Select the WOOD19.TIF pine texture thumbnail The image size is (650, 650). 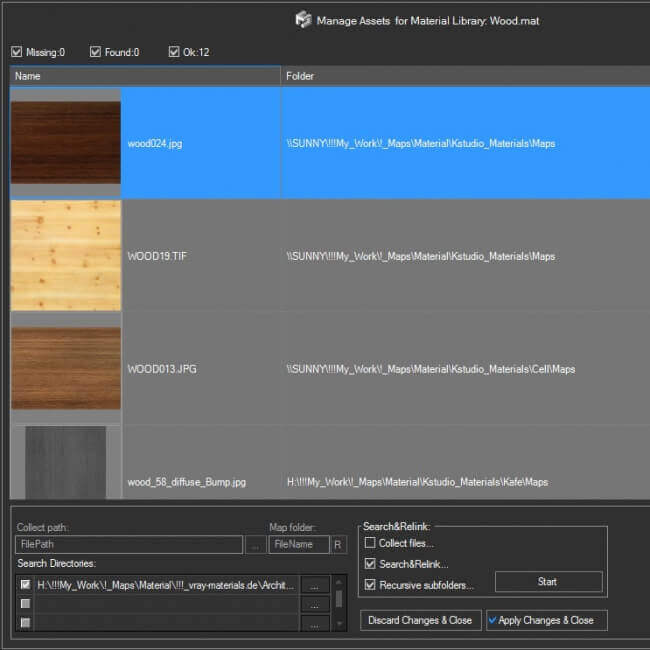(66, 256)
